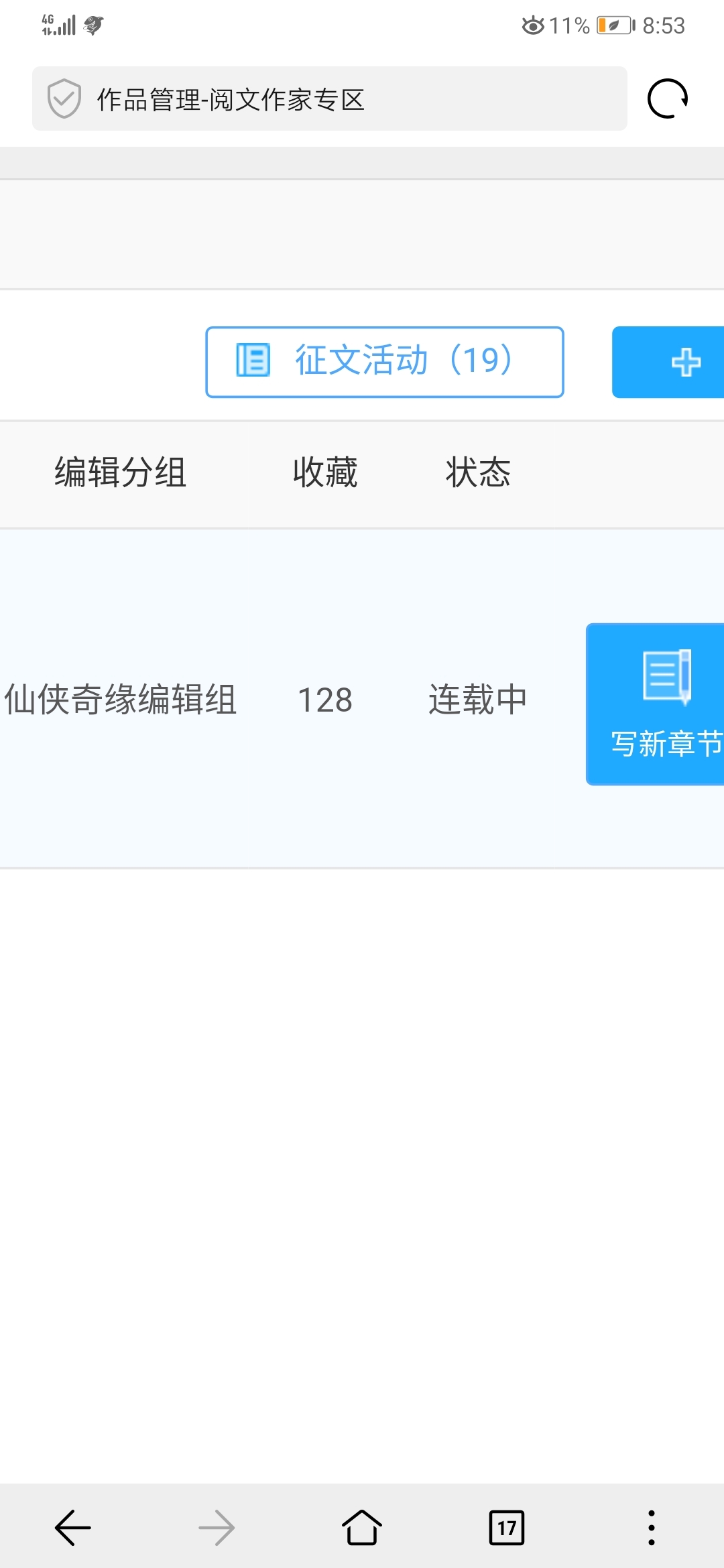Click 征文活动 (19) button
This screenshot has width=724, height=1568.
(385, 362)
